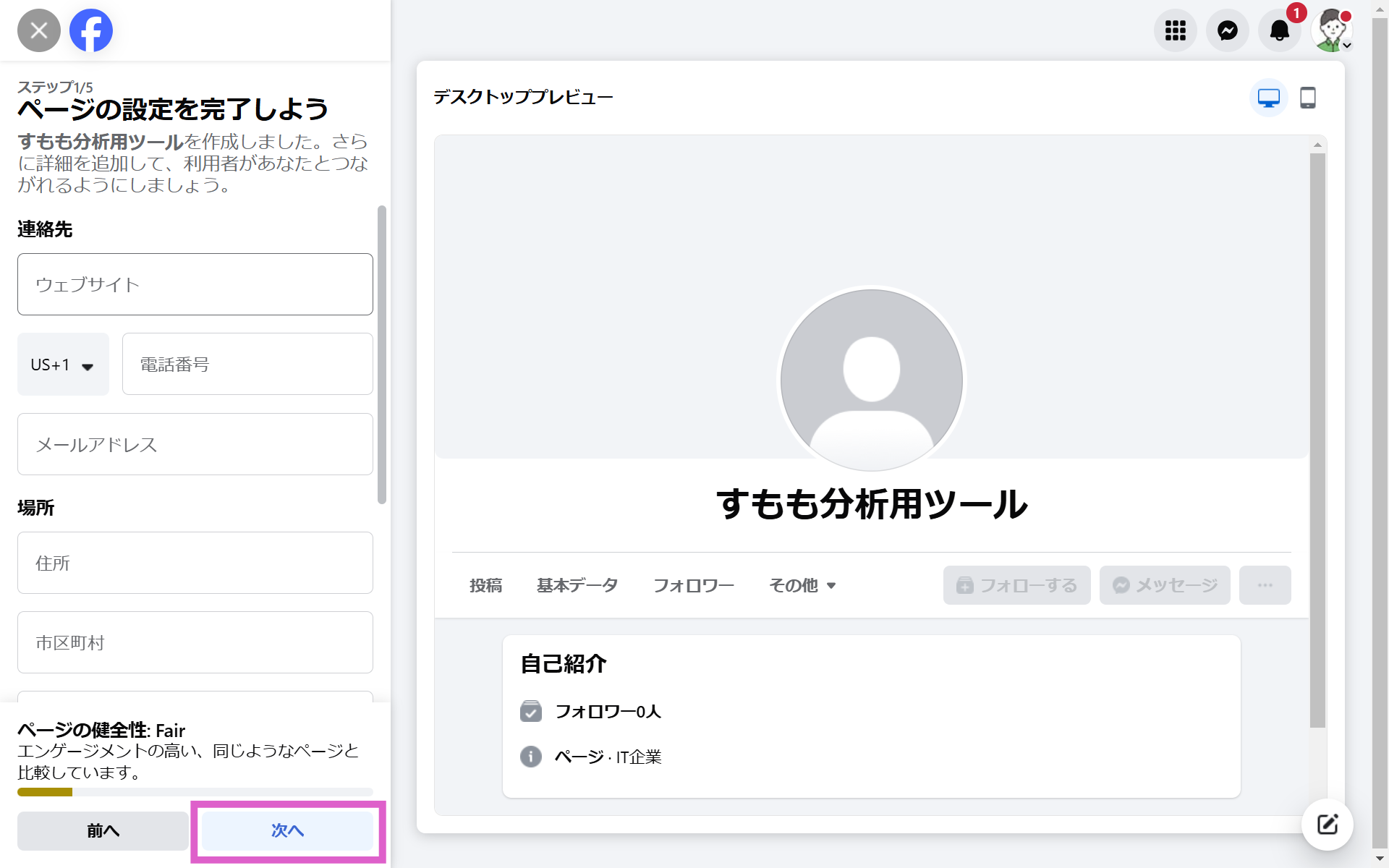This screenshot has width=1389, height=868.
Task: Open Messenger from the top bar
Action: click(1227, 30)
